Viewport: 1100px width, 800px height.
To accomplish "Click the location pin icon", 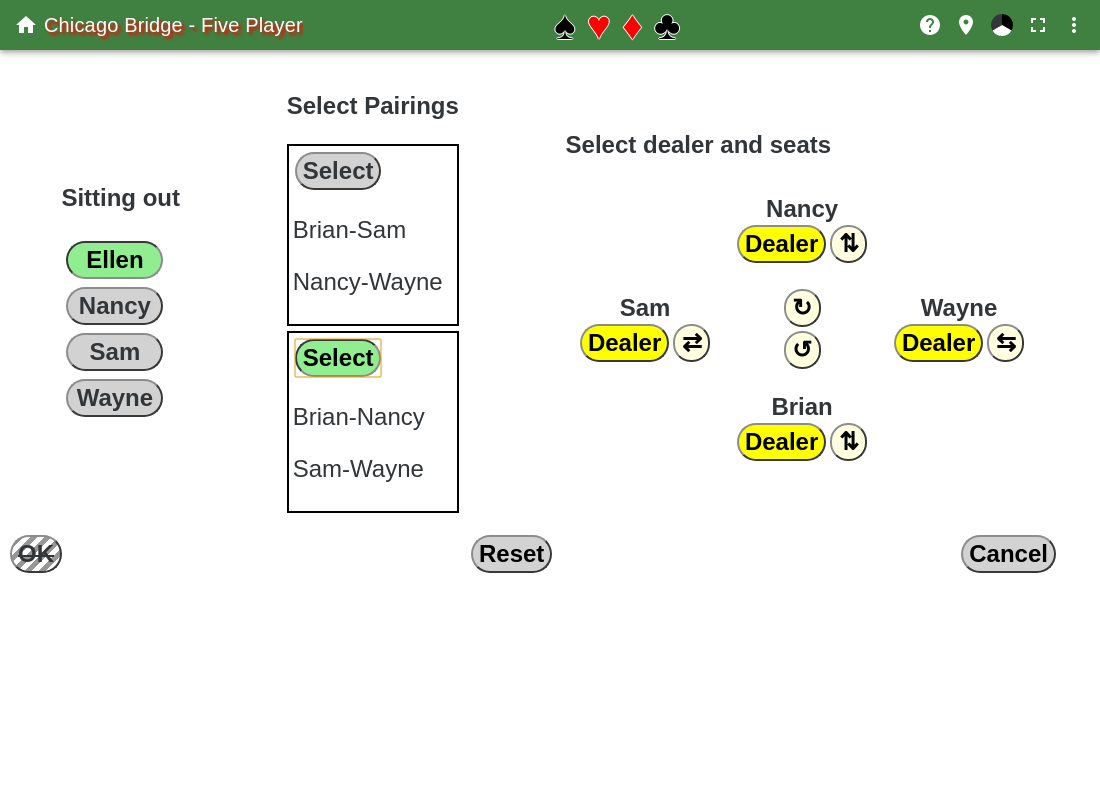I will pyautogui.click(x=966, y=25).
